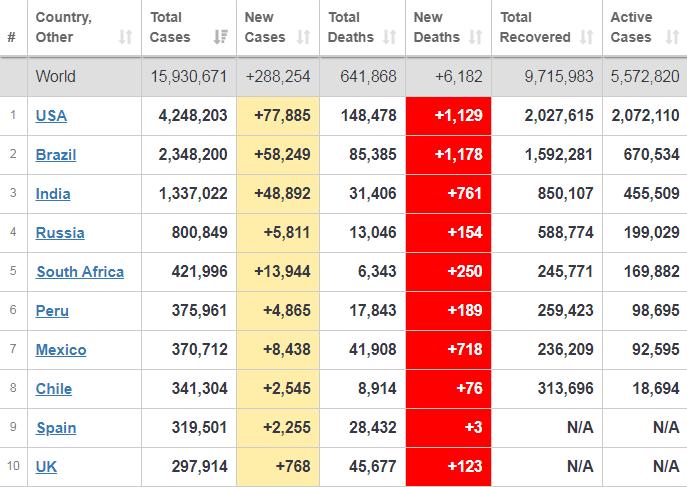Viewport: 687px width, 487px height.
Task: Click sort arrows icon in Total Deaths column
Action: point(390,38)
